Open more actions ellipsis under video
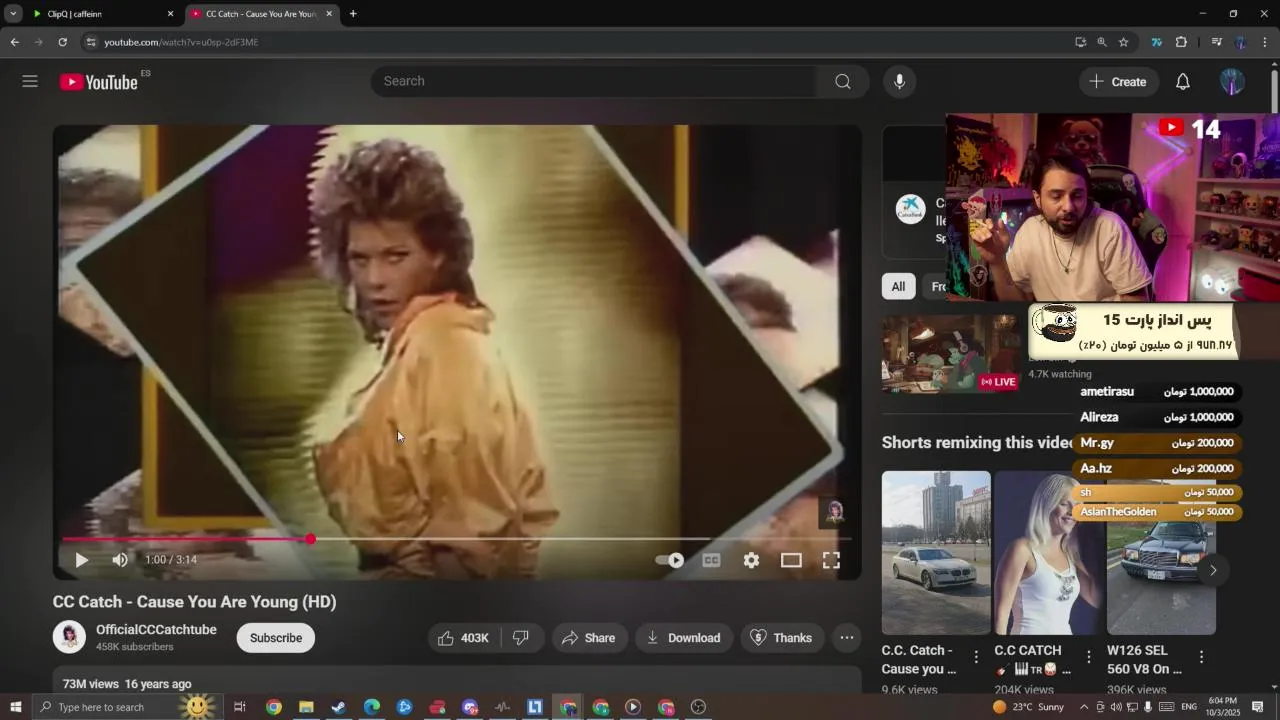Screen dimensions: 1280x720 point(847,638)
